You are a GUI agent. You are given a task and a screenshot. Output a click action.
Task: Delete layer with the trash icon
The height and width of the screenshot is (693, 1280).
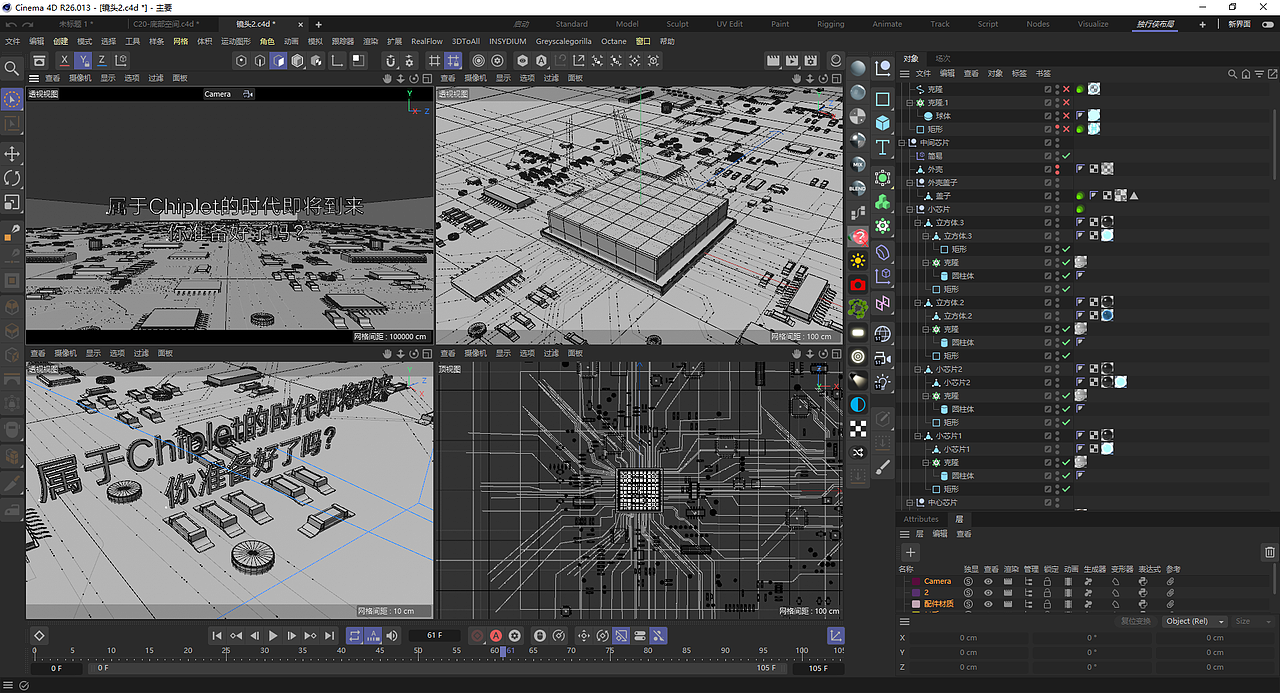click(x=1269, y=552)
